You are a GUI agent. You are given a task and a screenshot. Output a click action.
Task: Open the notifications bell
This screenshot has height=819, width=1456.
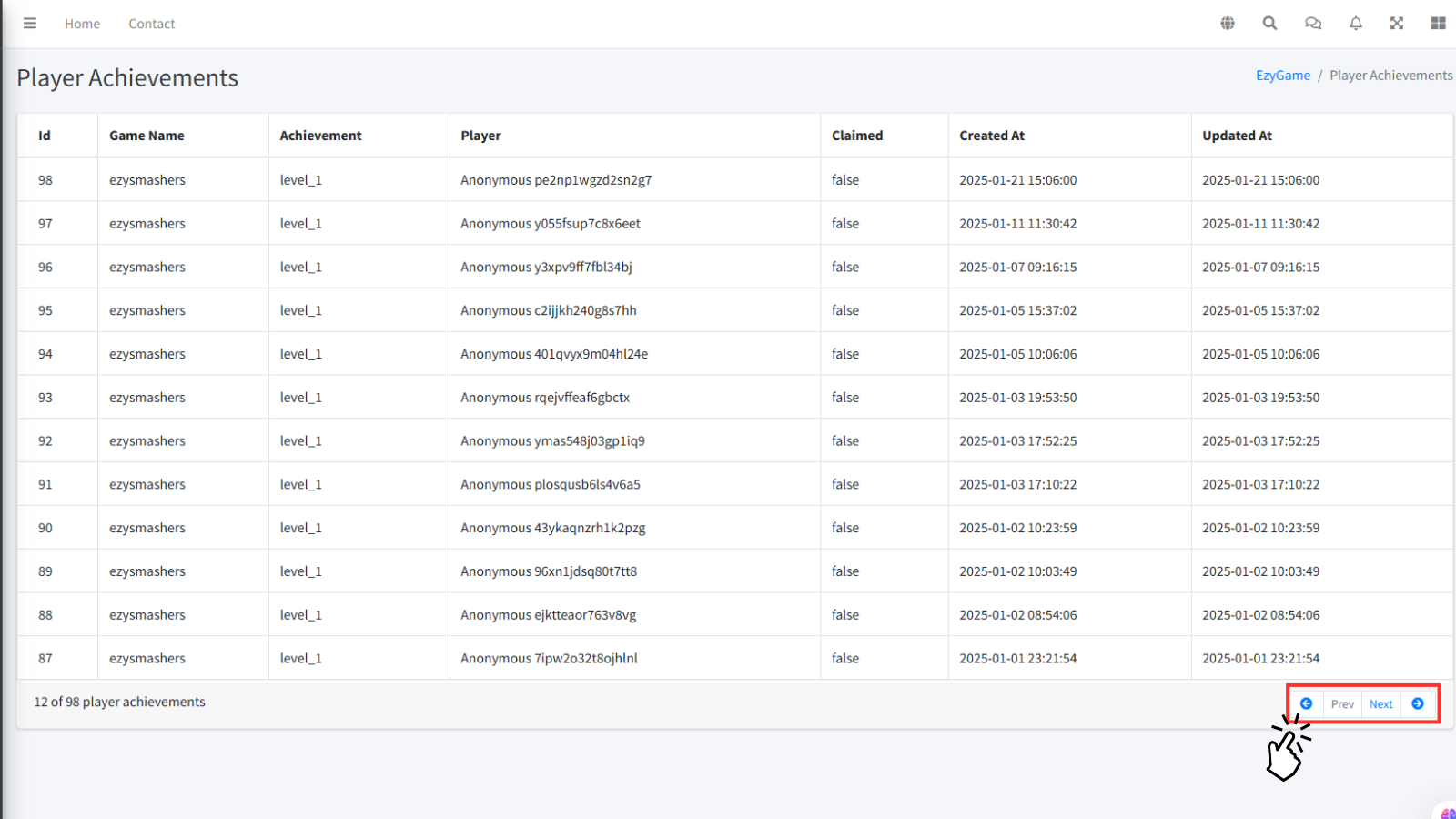click(x=1355, y=24)
